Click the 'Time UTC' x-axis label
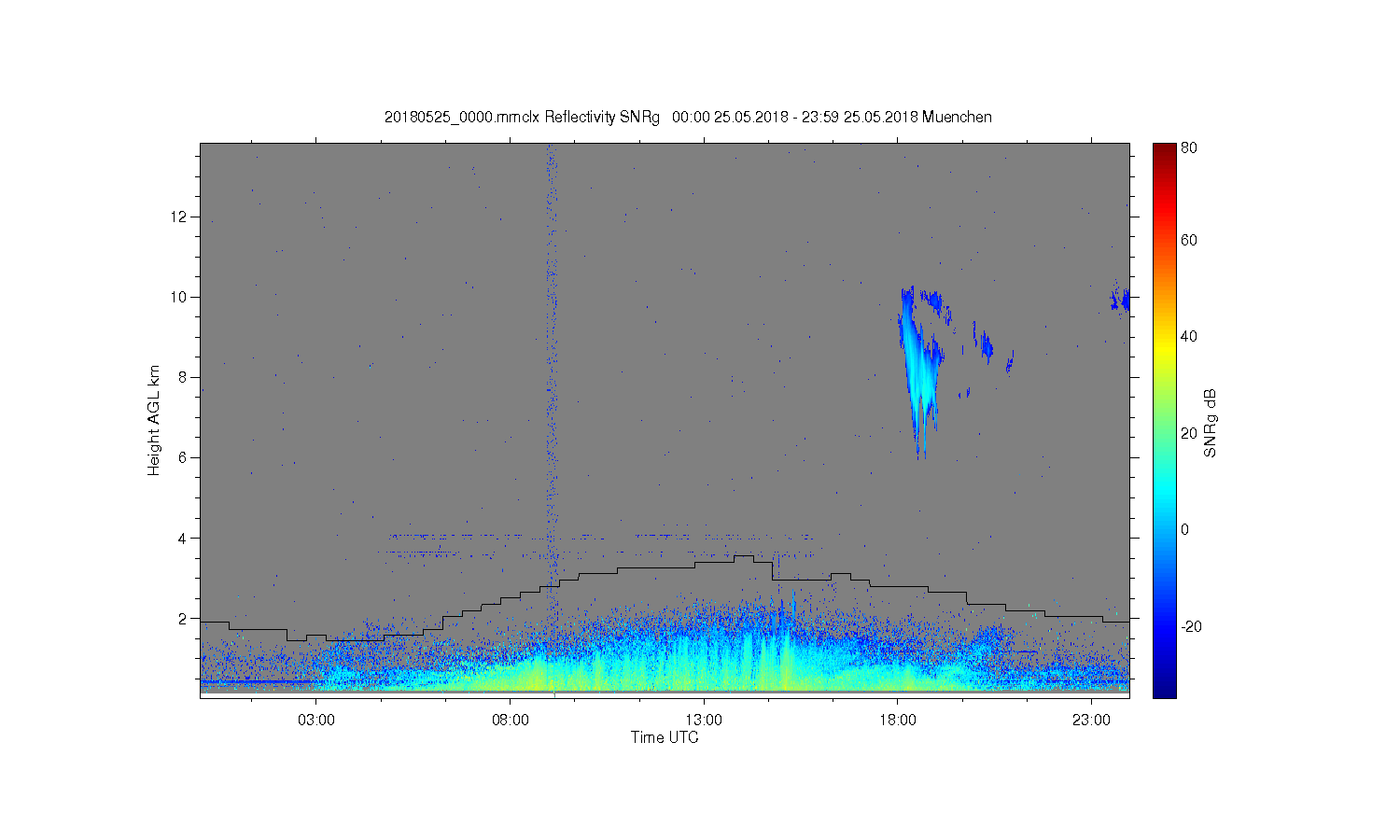The height and width of the screenshot is (840, 1400). [665, 737]
